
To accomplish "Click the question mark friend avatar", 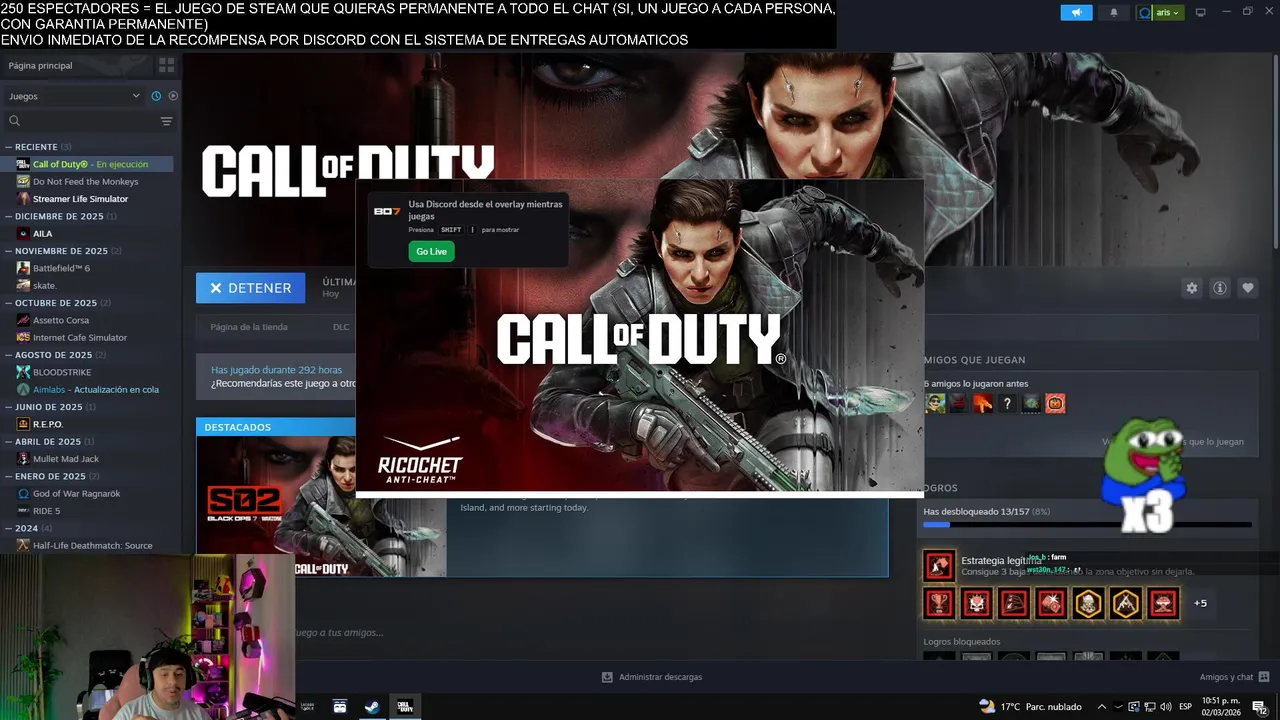I will click(1007, 403).
